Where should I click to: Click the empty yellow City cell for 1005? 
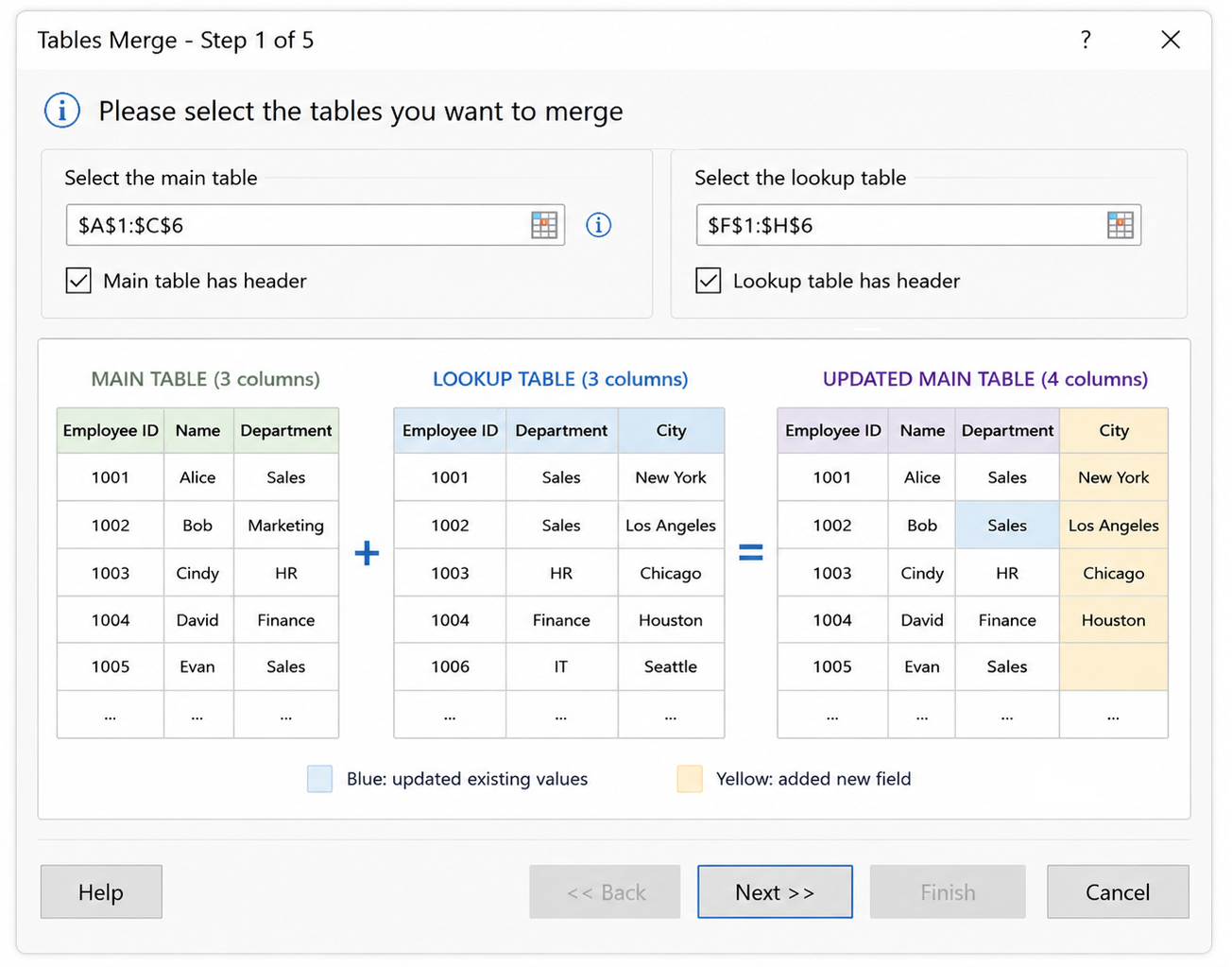[x=1114, y=666]
